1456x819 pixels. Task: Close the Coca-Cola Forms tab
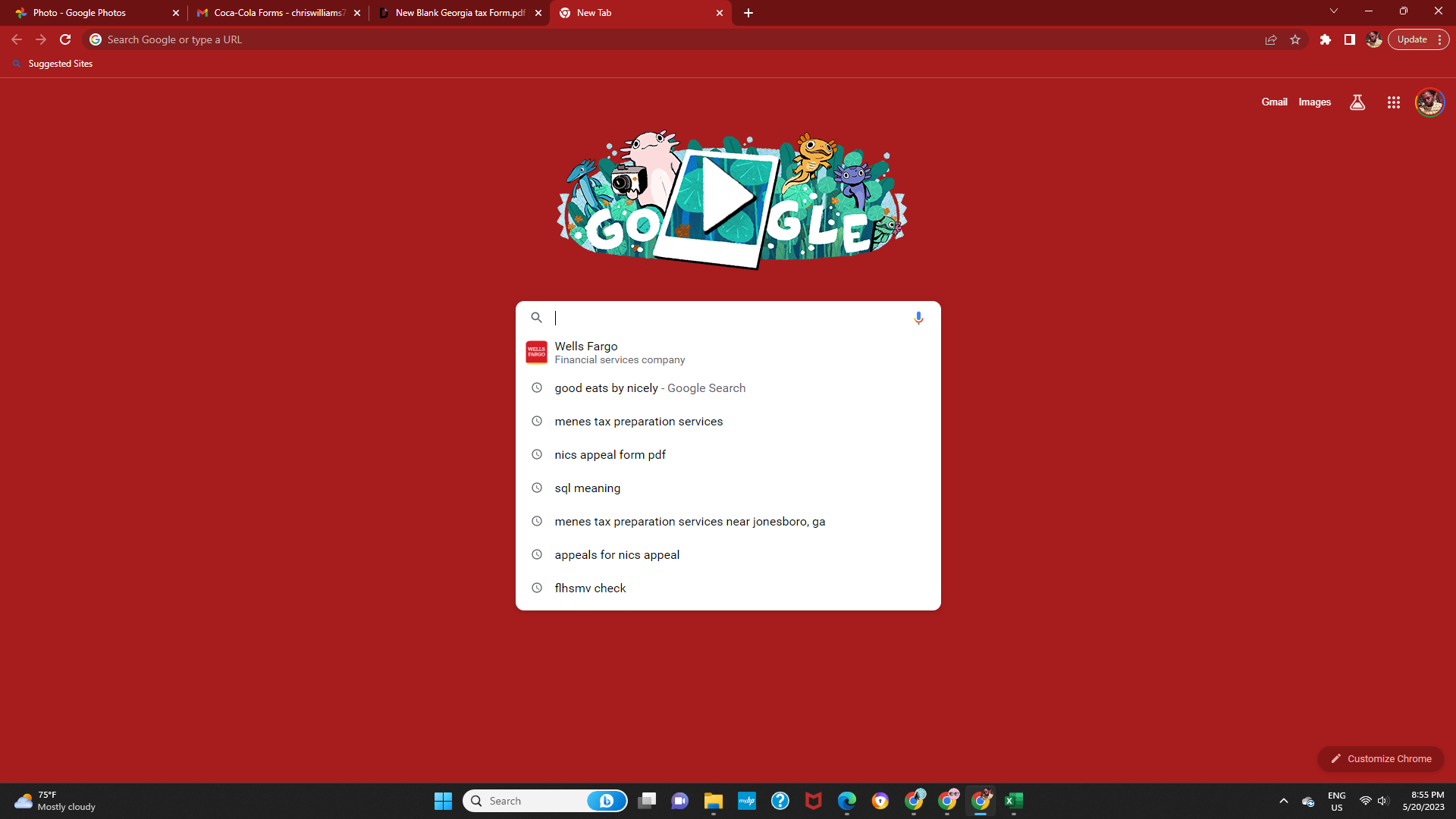coord(357,13)
